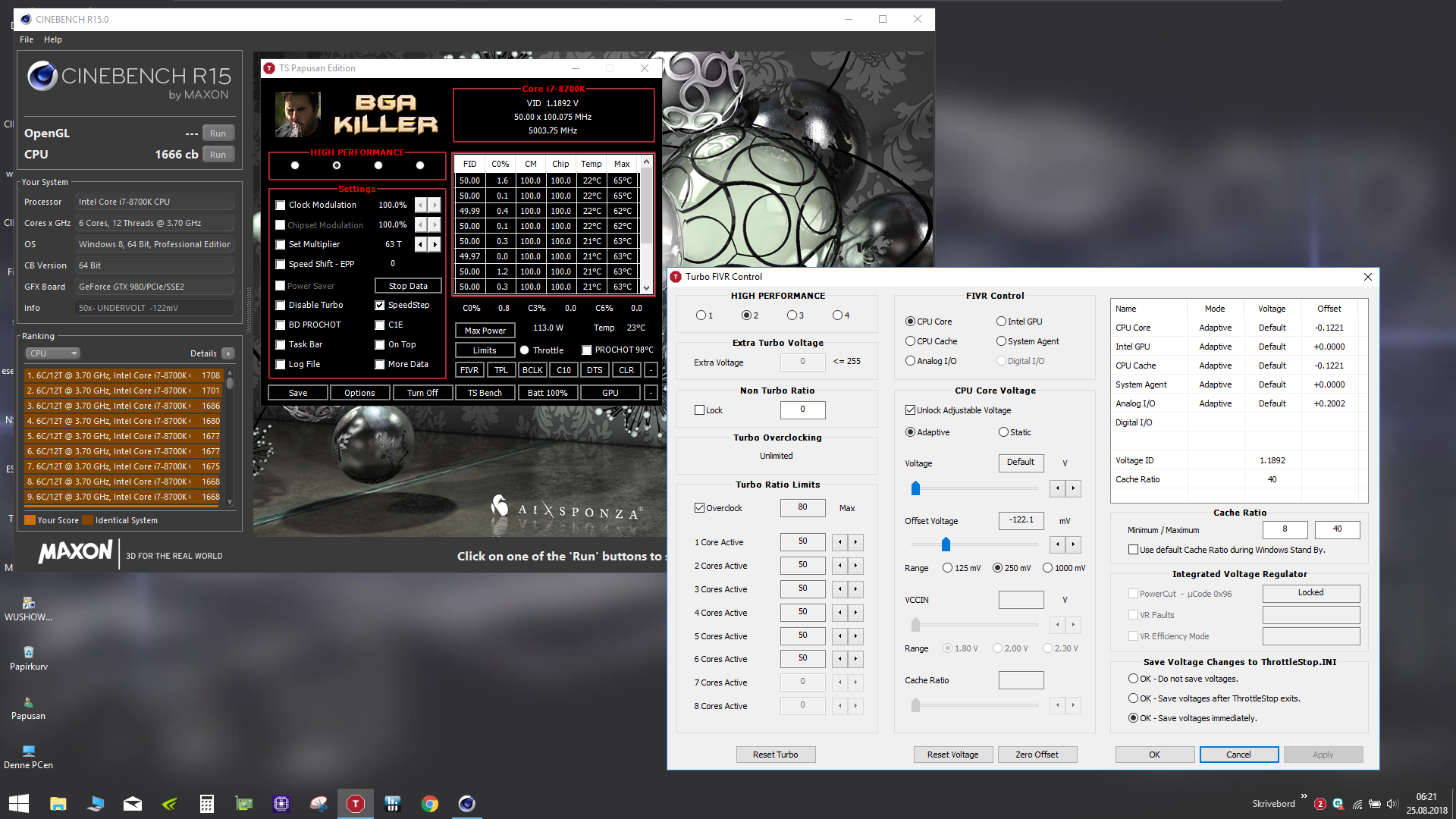Open the FIVR panel in ThrottleStop

[469, 370]
